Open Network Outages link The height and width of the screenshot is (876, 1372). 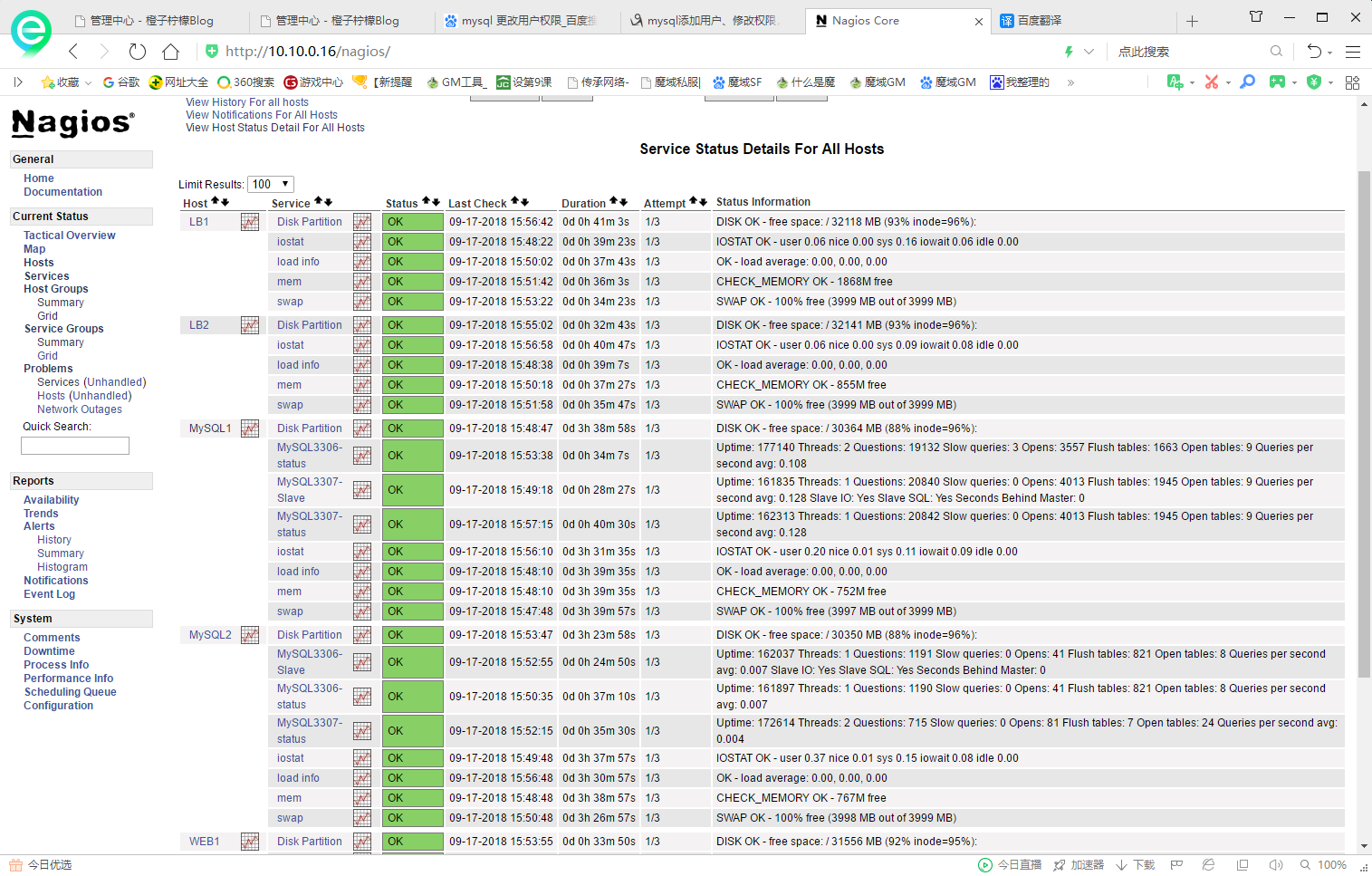(x=80, y=409)
